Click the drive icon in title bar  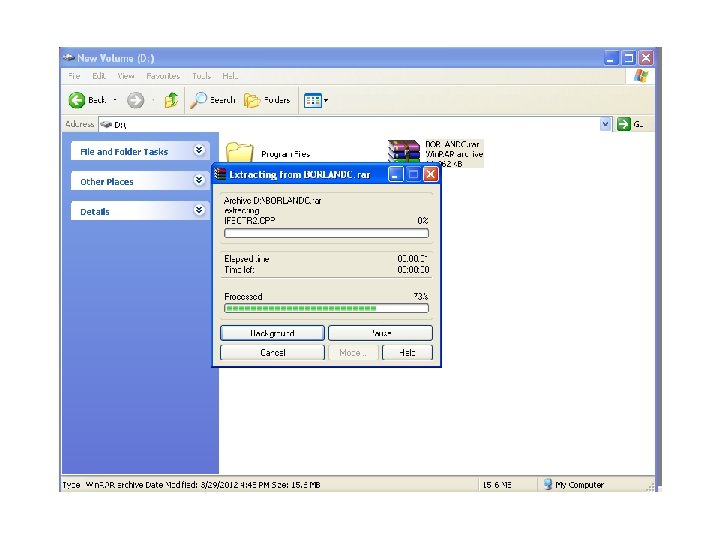pyautogui.click(x=69, y=58)
